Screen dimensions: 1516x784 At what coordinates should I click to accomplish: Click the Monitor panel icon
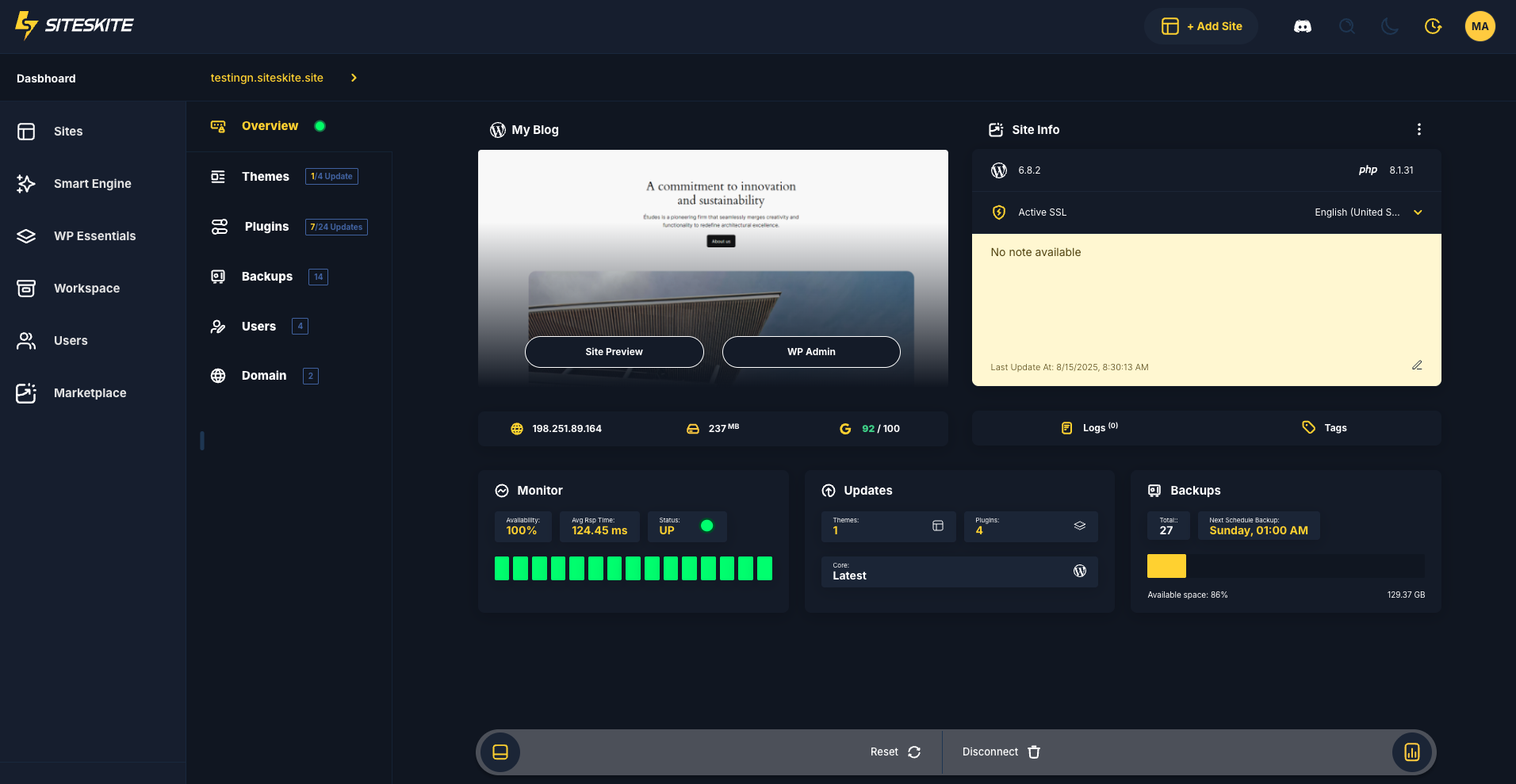(x=502, y=491)
